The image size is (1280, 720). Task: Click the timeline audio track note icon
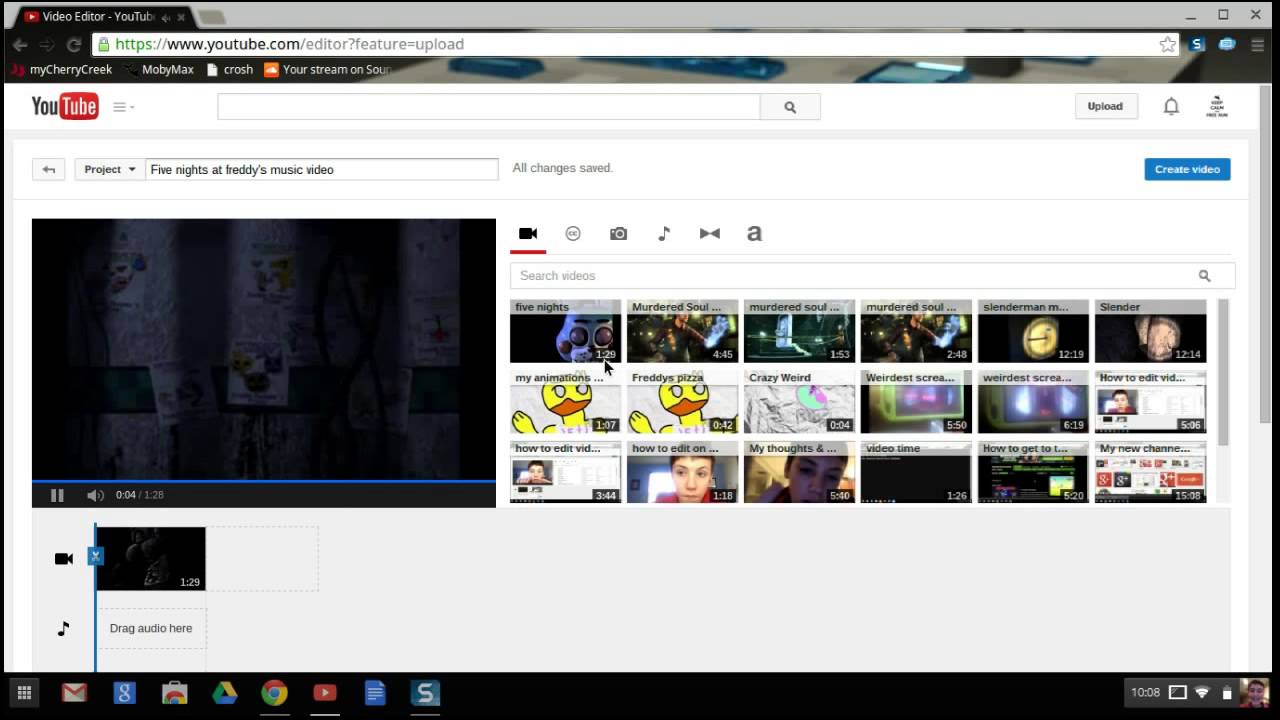coord(63,628)
